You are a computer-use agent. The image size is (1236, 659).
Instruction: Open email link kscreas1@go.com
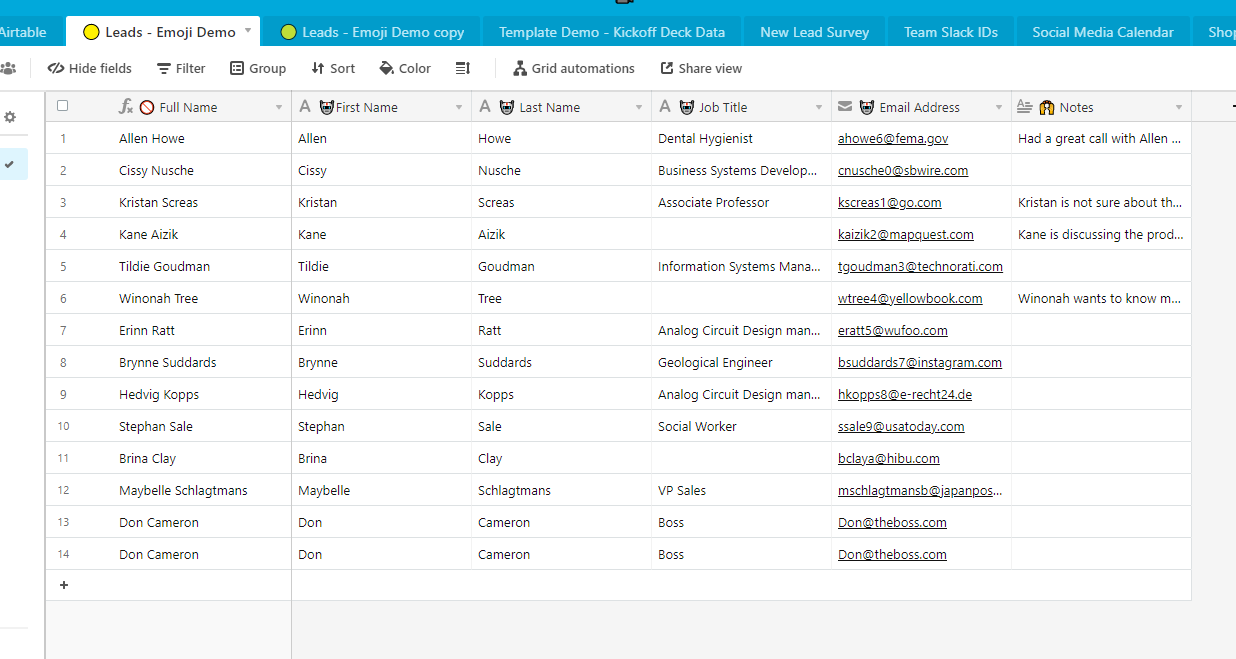pyautogui.click(x=890, y=203)
